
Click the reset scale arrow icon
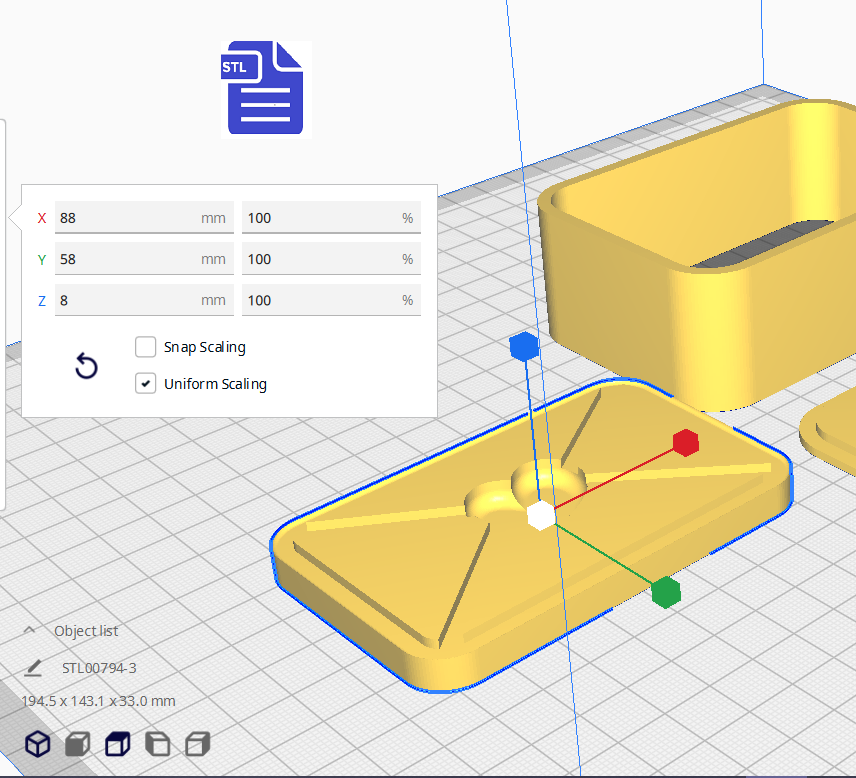pos(87,366)
